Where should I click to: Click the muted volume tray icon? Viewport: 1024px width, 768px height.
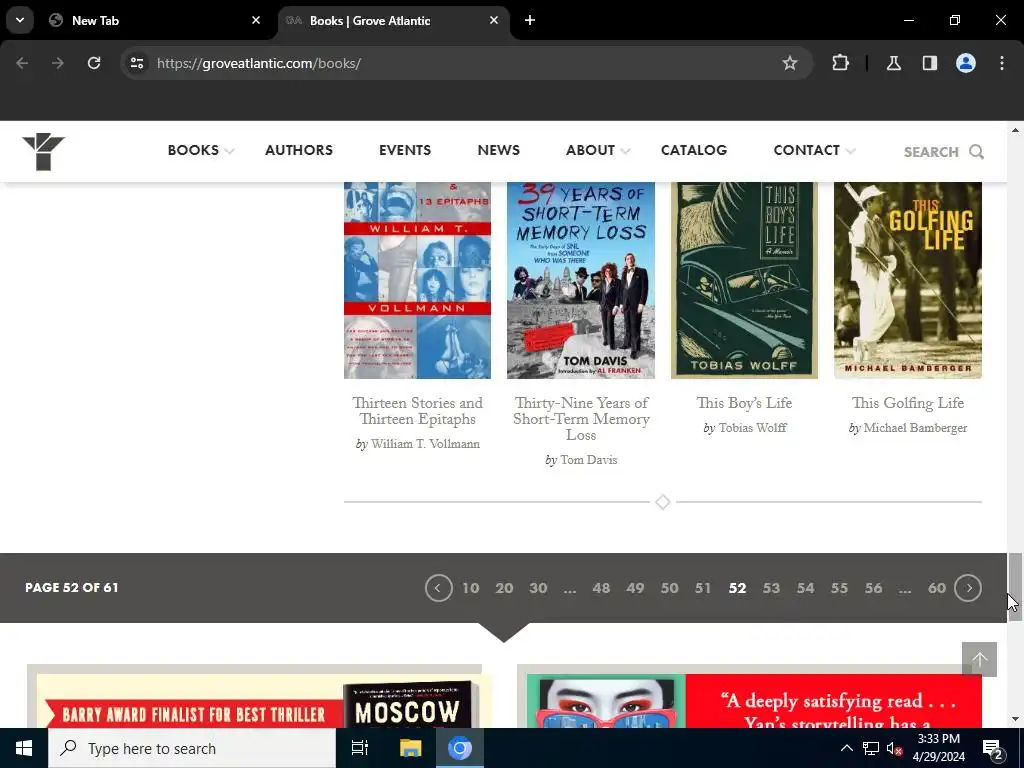(x=895, y=748)
